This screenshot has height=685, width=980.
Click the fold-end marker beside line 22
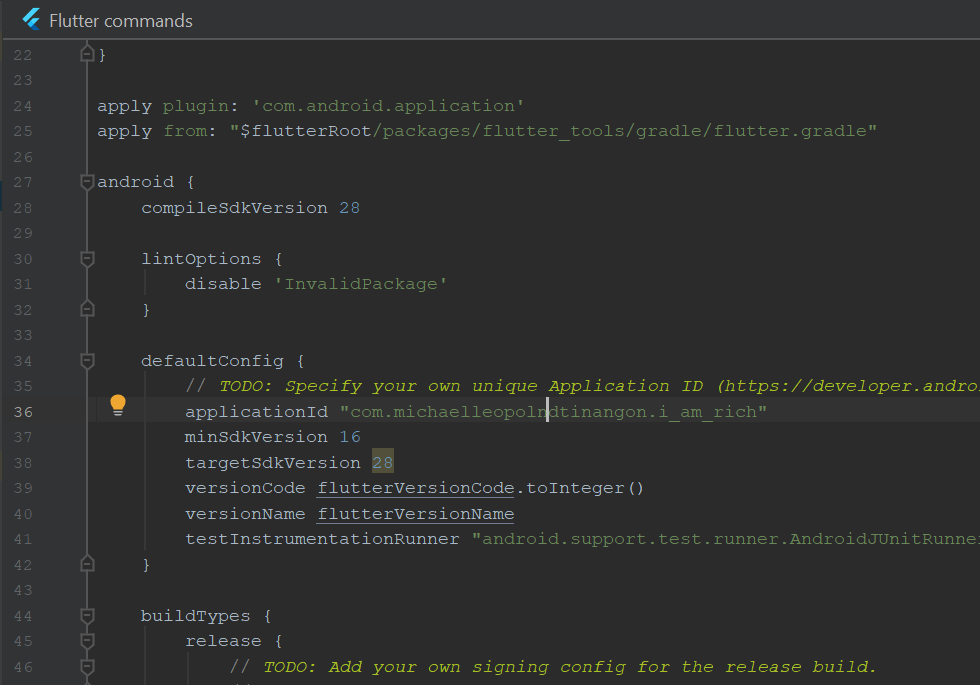tap(86, 54)
